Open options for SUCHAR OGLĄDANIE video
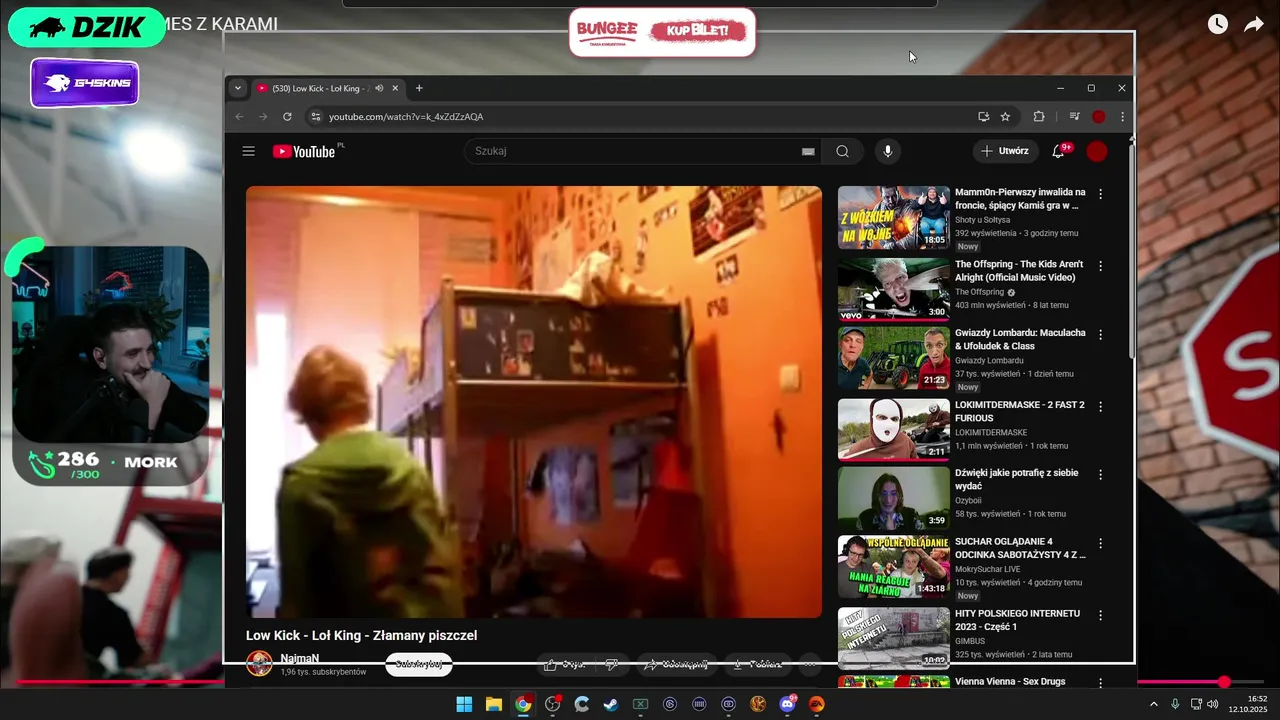 pos(1101,544)
